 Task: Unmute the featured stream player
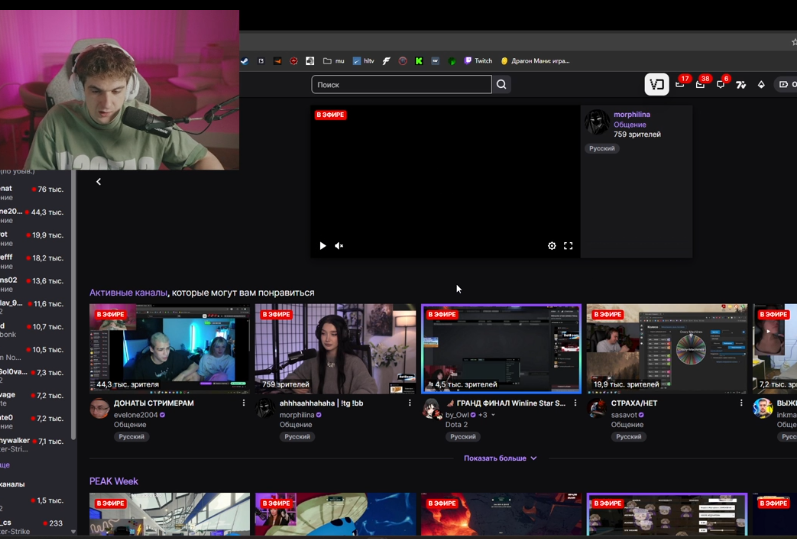pyautogui.click(x=339, y=246)
